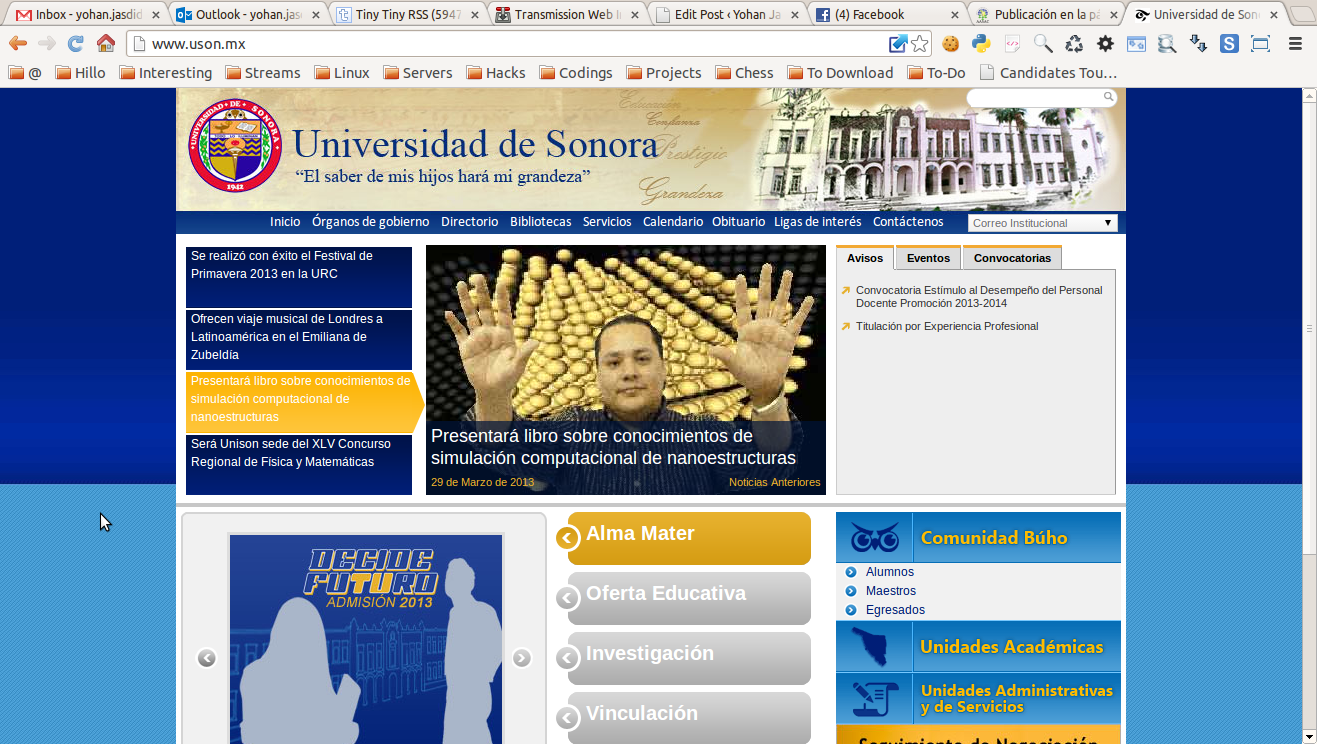Viewport: 1317px width, 744px height.
Task: Open Órganos de gobierno in navigation bar
Action: [x=370, y=222]
